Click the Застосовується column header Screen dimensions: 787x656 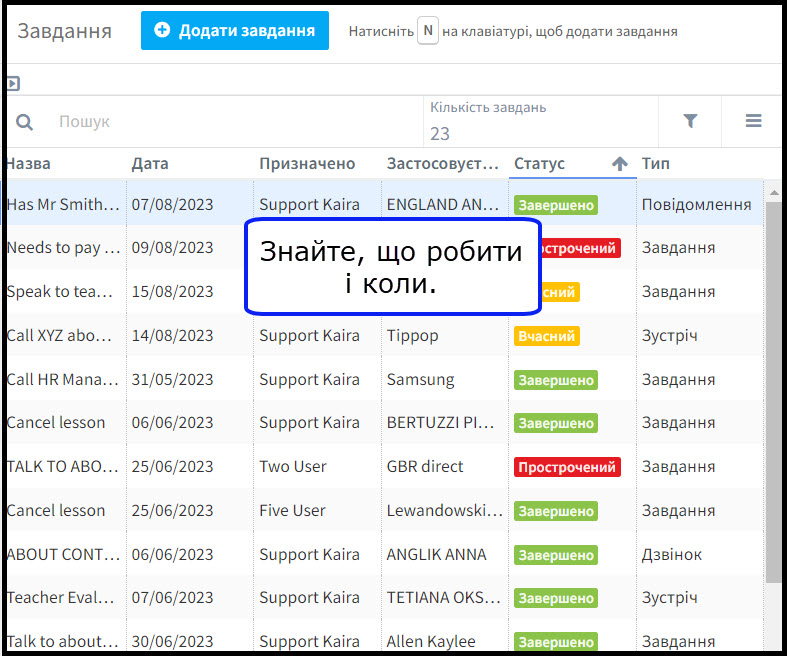tap(442, 164)
